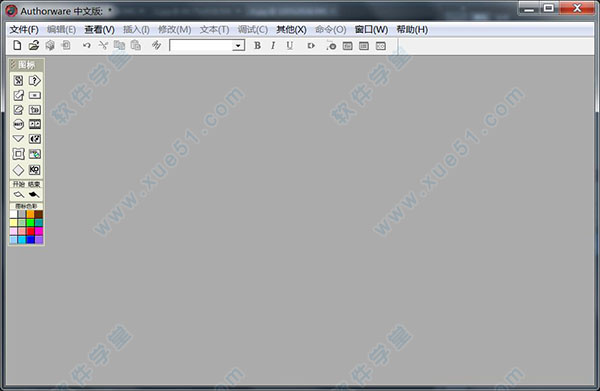The image size is (600, 391).
Task: Pick the teal icon color swatch
Action: click(x=39, y=223)
